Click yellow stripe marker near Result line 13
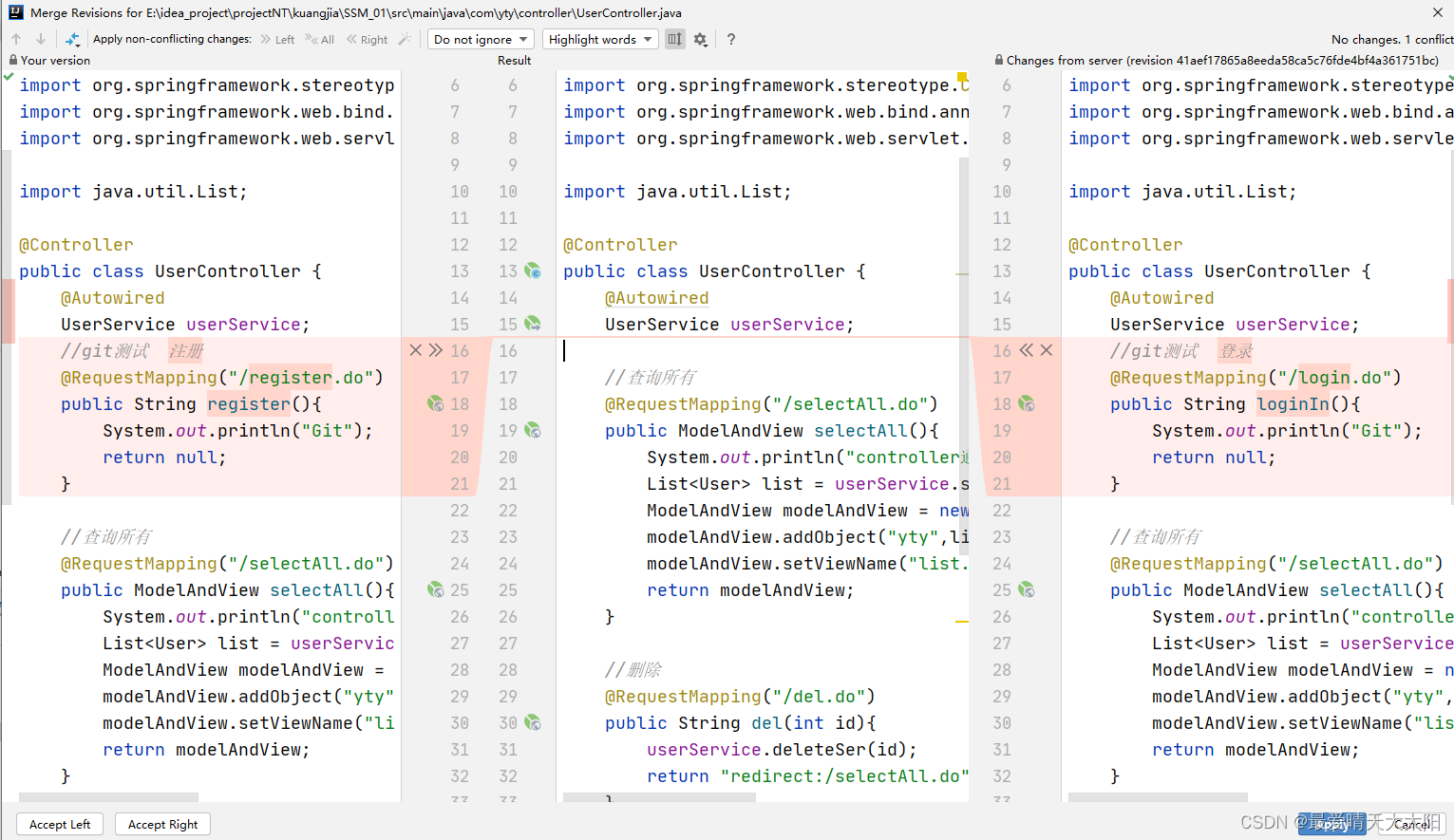The image size is (1454, 840). pos(962,273)
